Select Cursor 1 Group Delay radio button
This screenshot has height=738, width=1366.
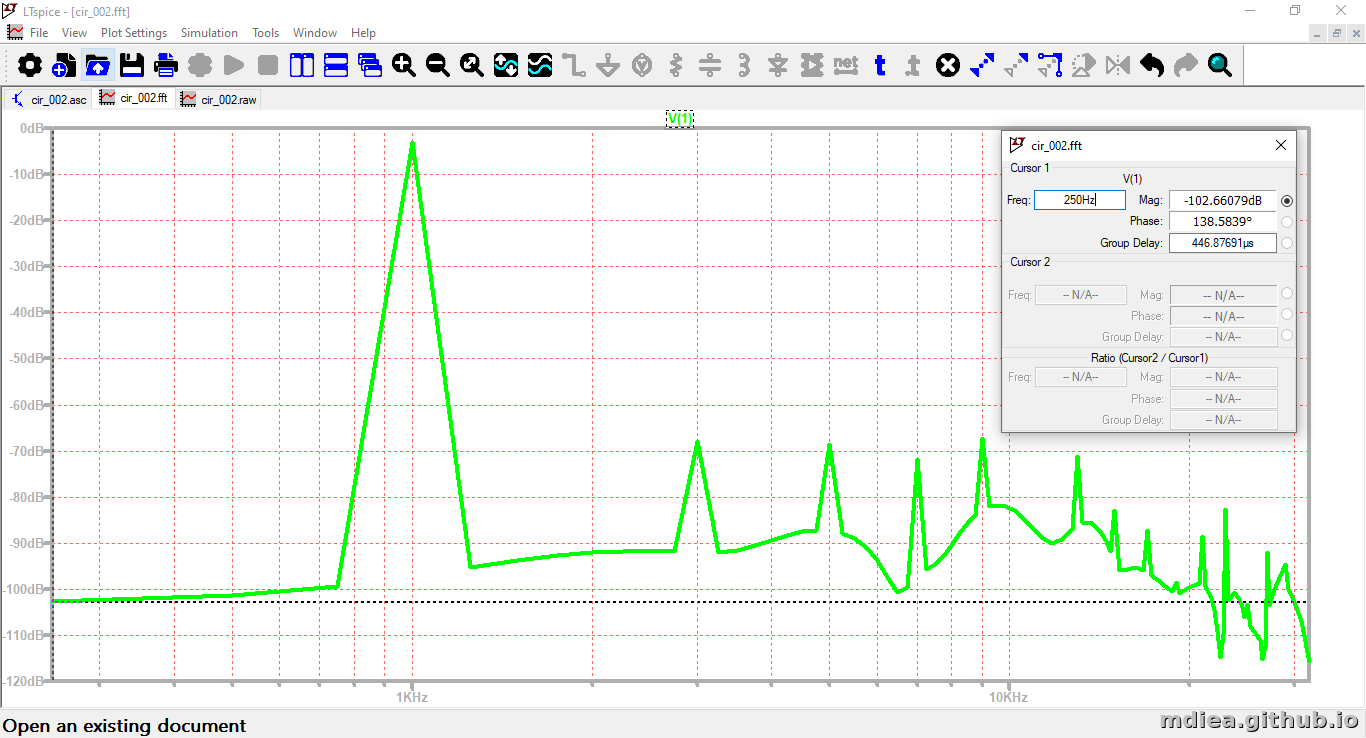point(1287,243)
